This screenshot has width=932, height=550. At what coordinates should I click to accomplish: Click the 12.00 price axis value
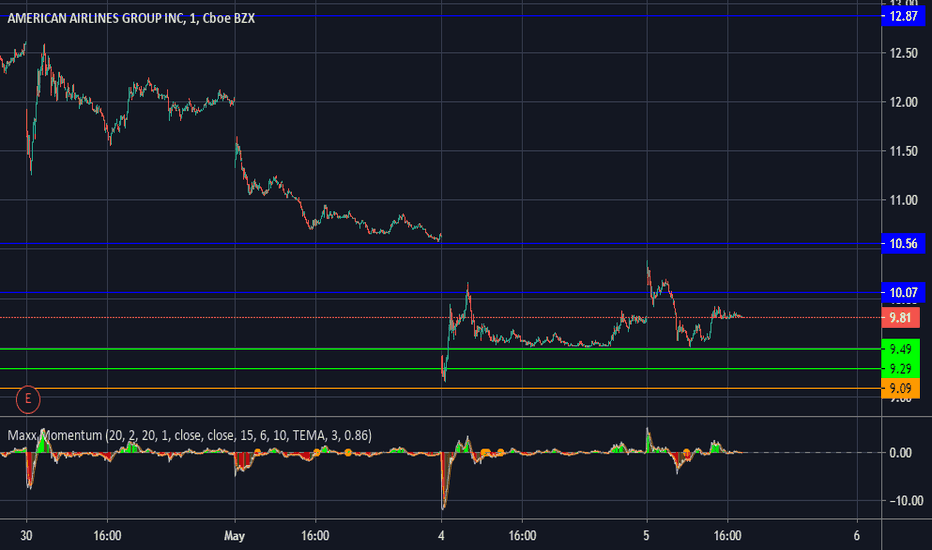click(x=903, y=102)
